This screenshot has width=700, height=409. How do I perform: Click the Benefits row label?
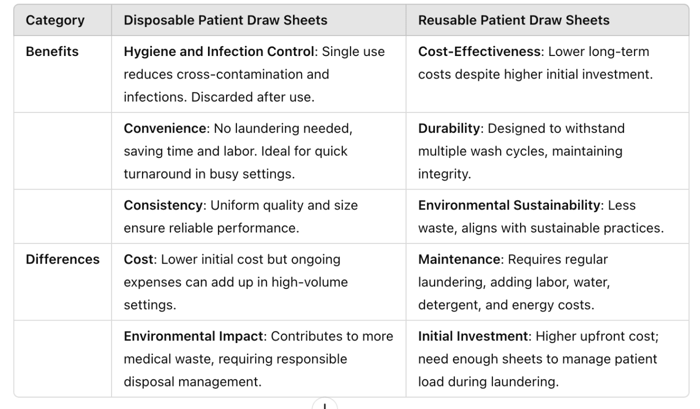tap(52, 51)
